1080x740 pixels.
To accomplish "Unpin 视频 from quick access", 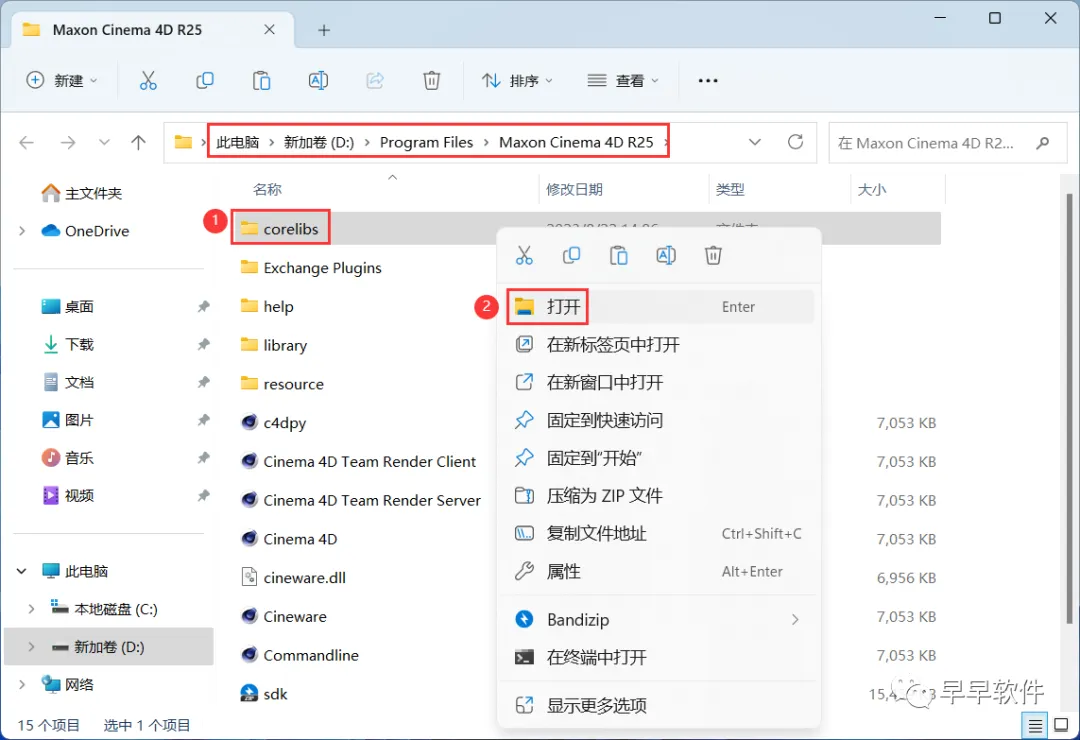I will point(203,495).
